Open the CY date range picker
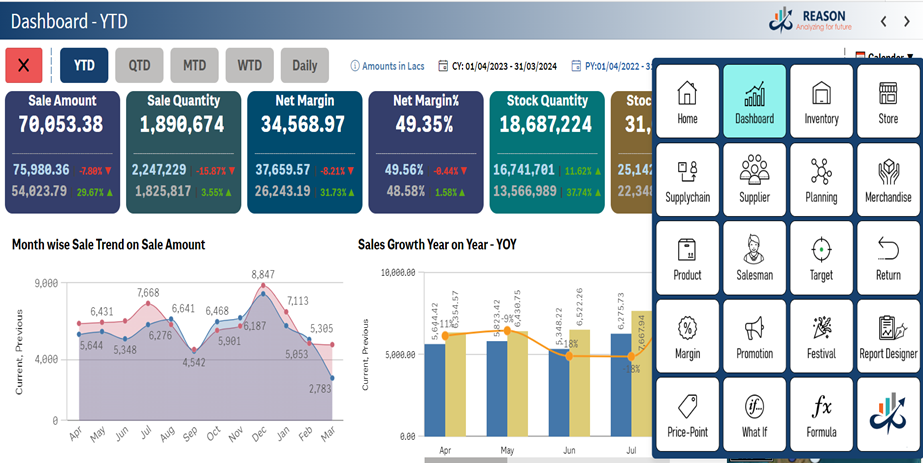This screenshot has width=923, height=463. (x=500, y=66)
